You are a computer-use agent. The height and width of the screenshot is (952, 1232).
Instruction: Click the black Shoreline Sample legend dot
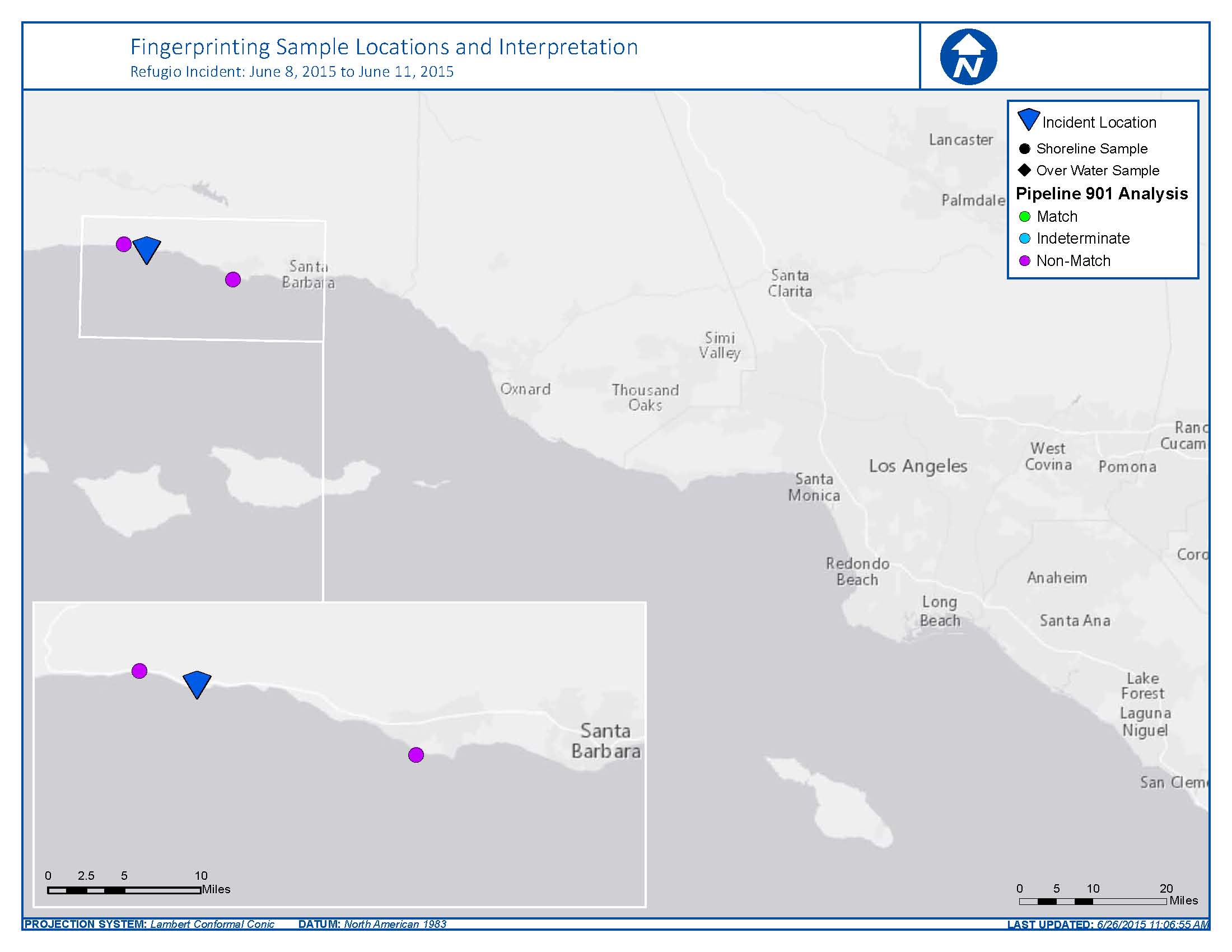click(x=1024, y=149)
